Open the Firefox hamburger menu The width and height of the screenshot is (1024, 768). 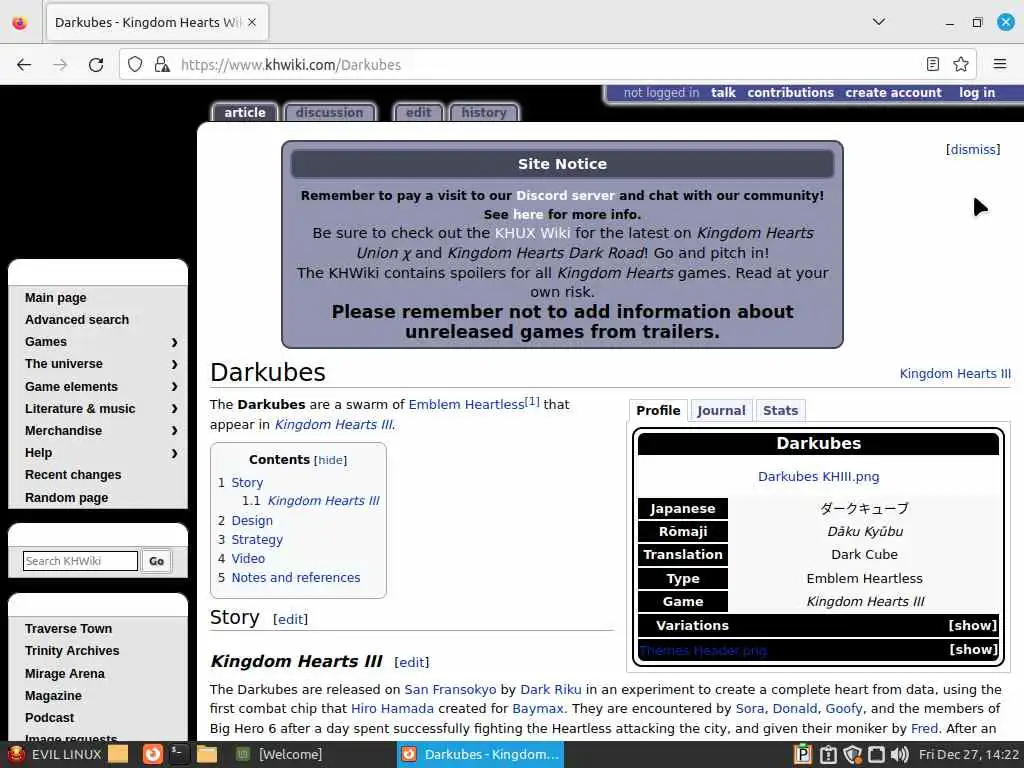click(x=1000, y=64)
